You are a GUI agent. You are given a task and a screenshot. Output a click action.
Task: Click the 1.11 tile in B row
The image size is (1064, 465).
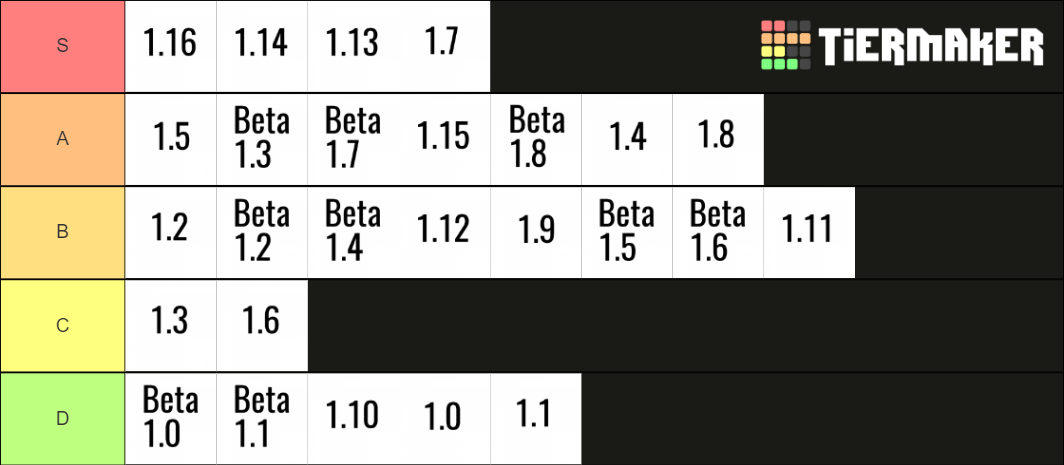point(810,232)
